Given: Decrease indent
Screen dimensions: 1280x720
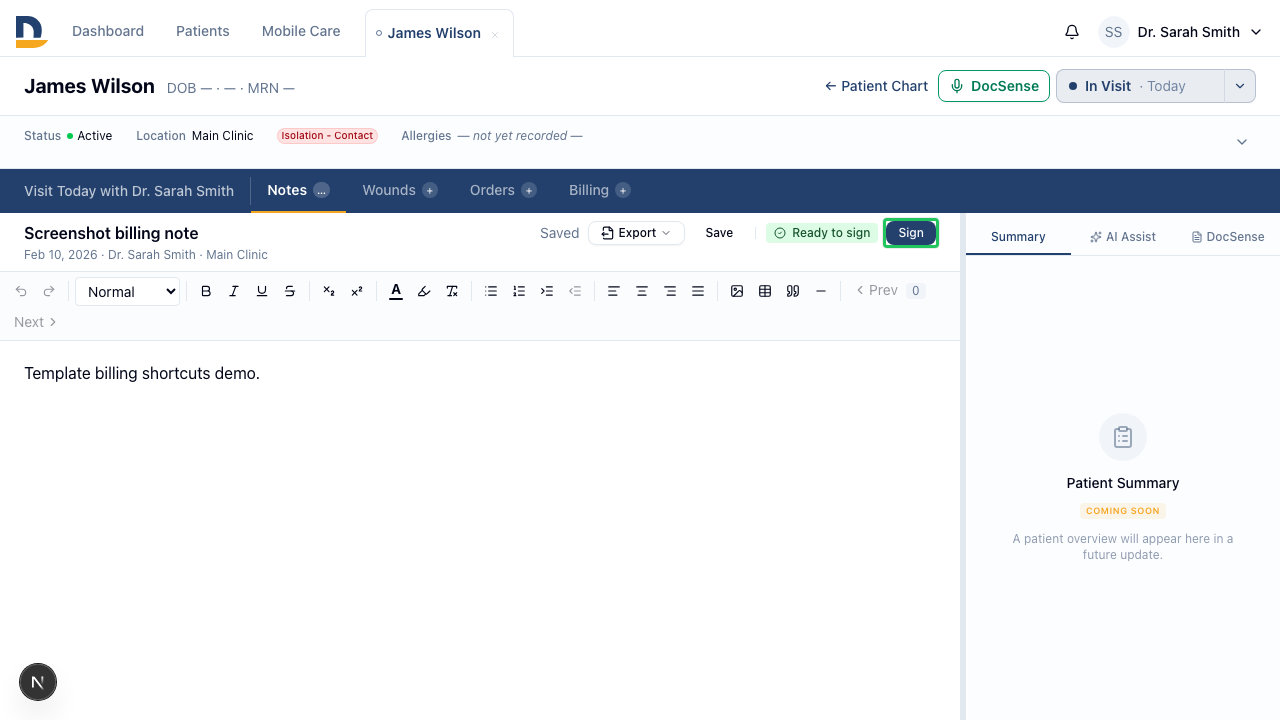Looking at the screenshot, I should point(575,291).
